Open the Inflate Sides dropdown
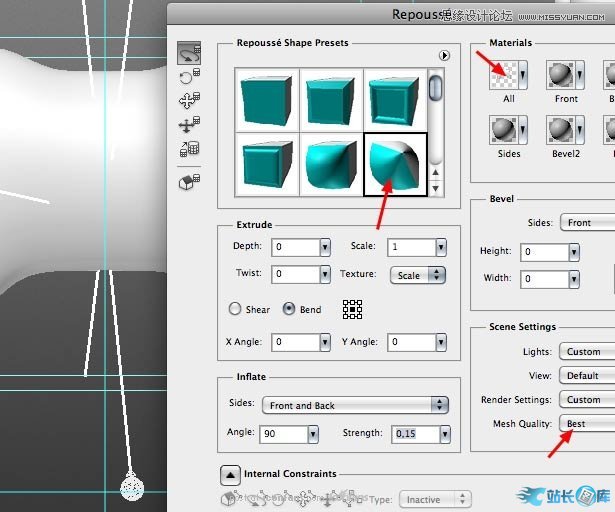The image size is (615, 512). 354,405
